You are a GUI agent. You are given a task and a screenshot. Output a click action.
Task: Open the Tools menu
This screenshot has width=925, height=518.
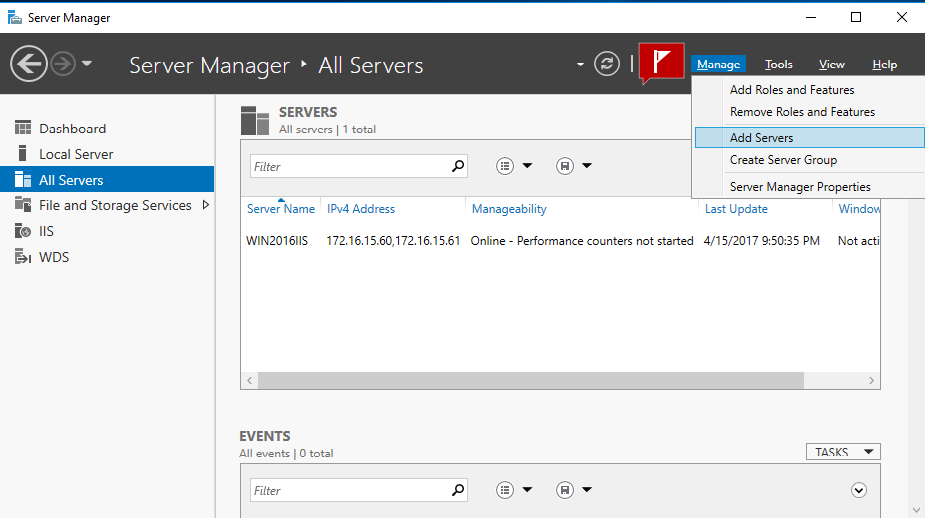pyautogui.click(x=779, y=64)
